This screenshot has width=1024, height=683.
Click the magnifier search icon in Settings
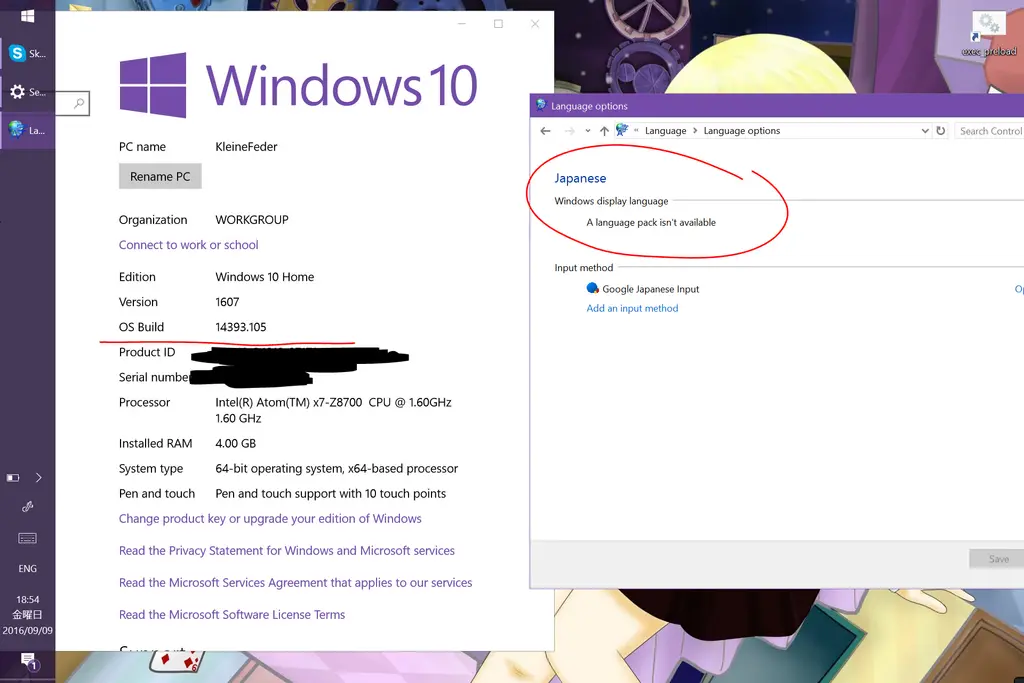click(x=79, y=103)
